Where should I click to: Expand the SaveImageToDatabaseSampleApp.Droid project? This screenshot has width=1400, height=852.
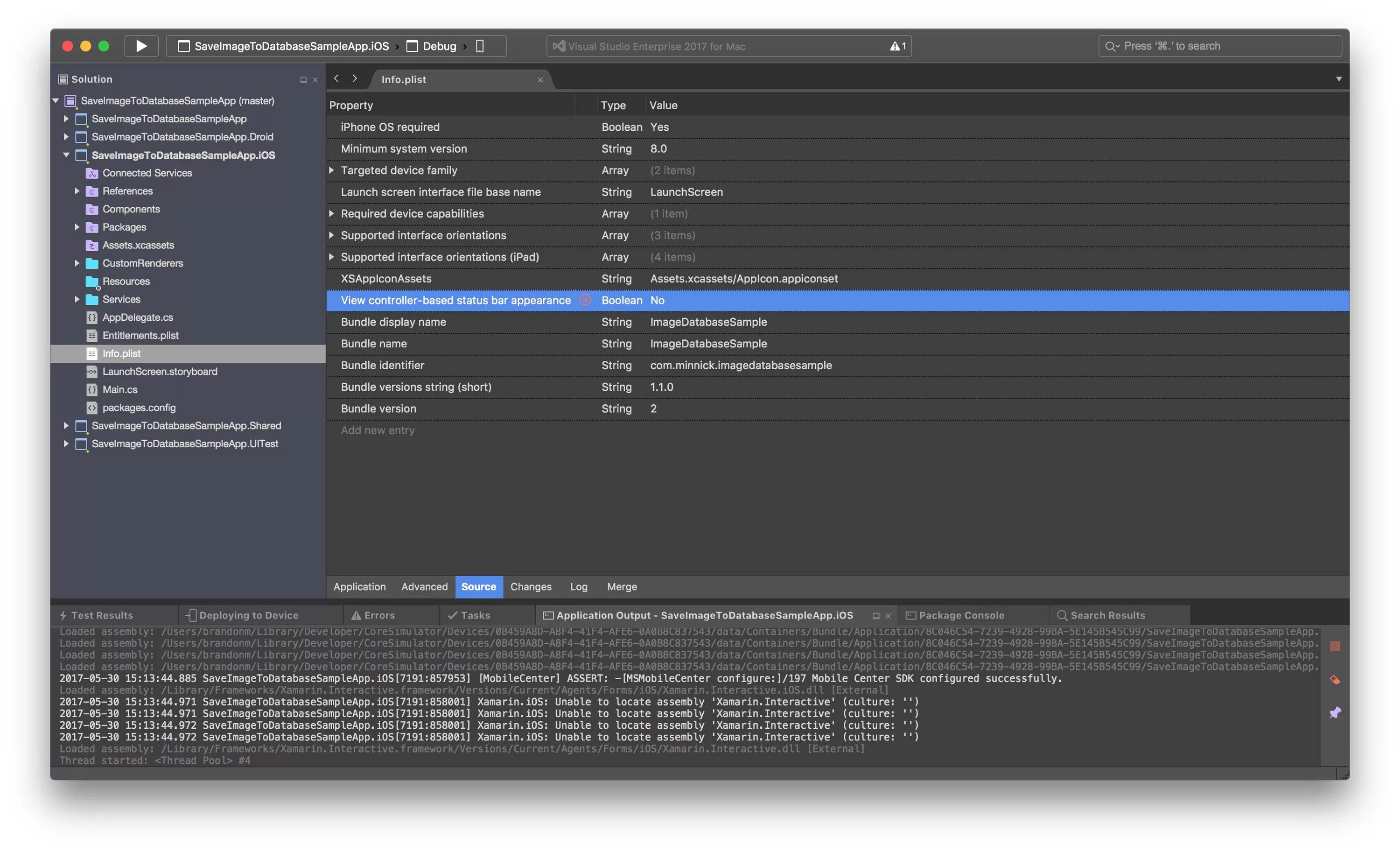tap(66, 136)
